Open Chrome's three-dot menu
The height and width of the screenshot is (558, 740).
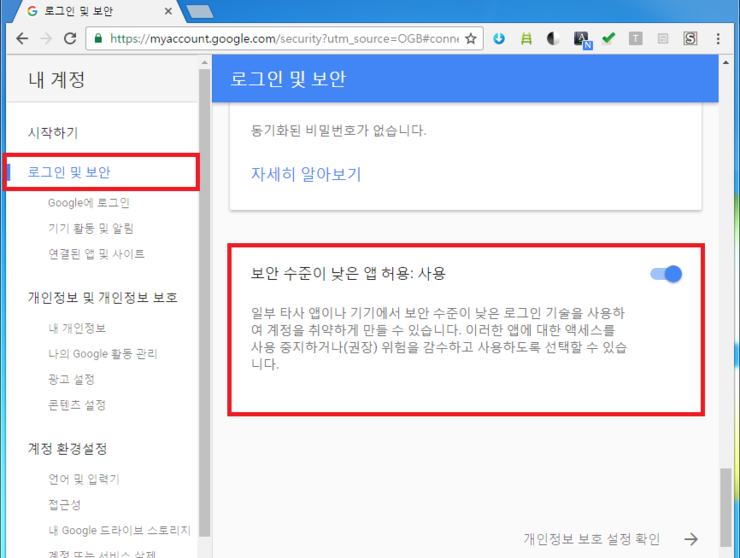tap(718, 39)
